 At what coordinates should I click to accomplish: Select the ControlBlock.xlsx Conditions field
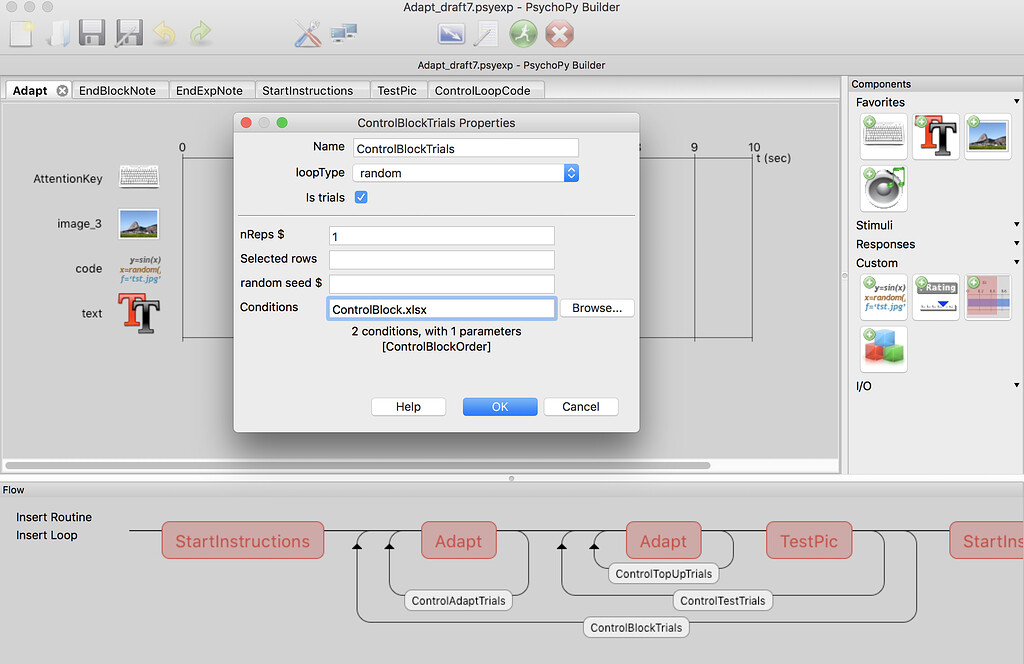click(x=441, y=308)
